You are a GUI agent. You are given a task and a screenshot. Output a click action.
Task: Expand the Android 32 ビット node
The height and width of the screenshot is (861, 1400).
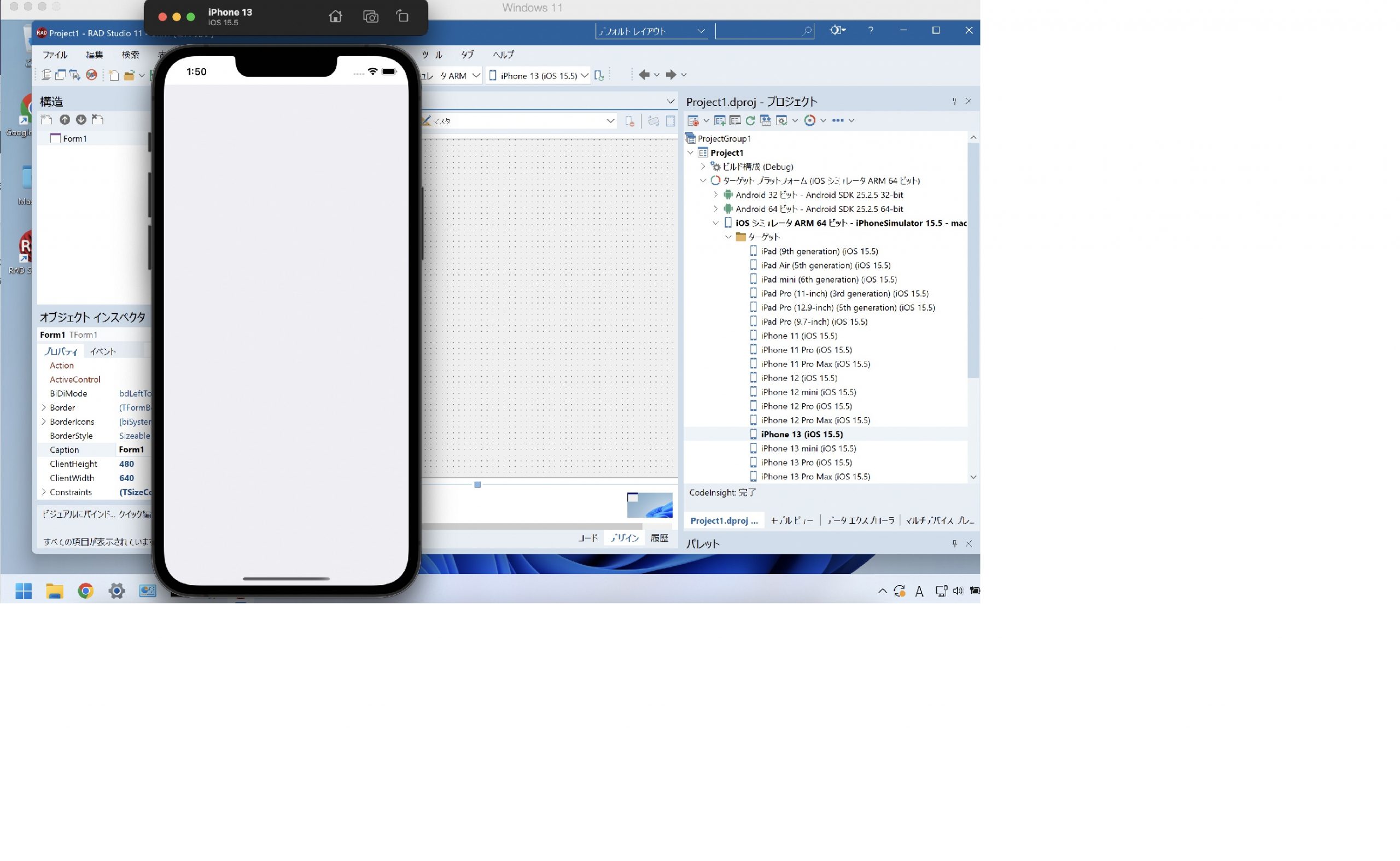[x=716, y=195]
